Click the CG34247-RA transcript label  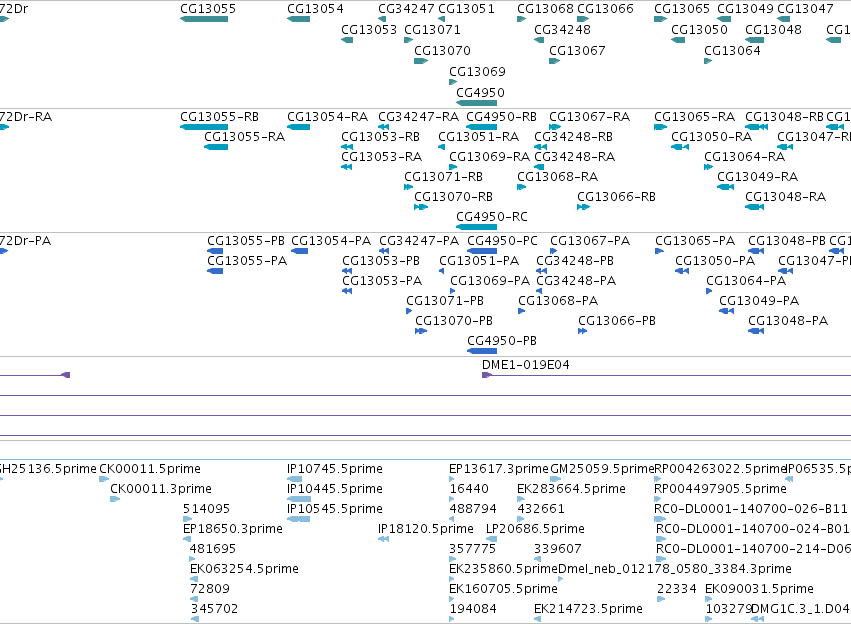[x=418, y=117]
